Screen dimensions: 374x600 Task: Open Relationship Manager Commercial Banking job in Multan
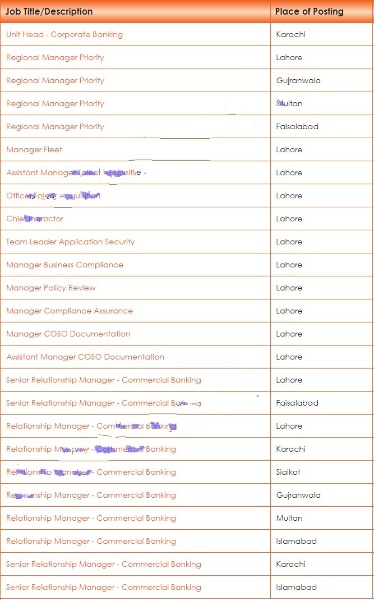pos(91,518)
